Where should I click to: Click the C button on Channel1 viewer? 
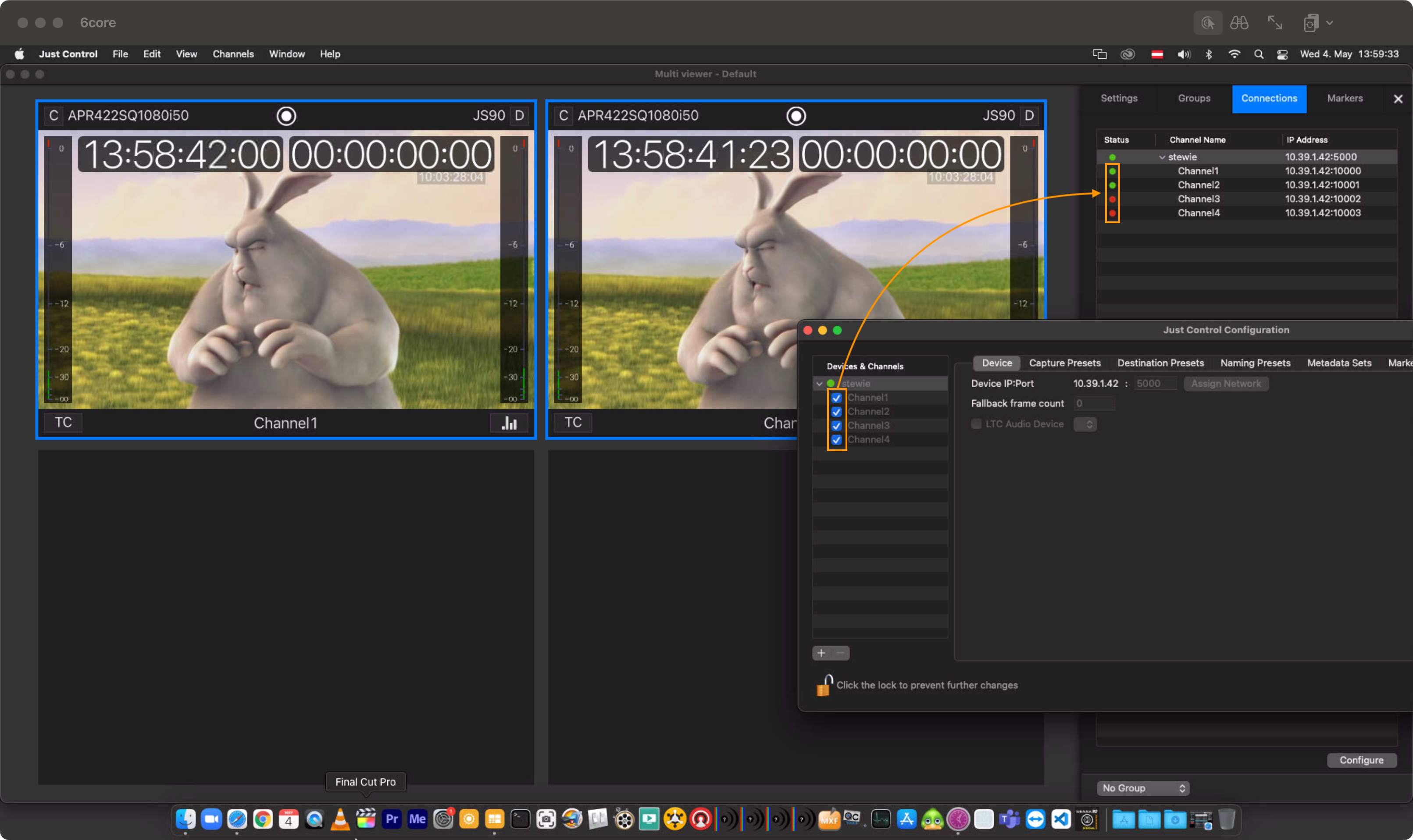53,115
